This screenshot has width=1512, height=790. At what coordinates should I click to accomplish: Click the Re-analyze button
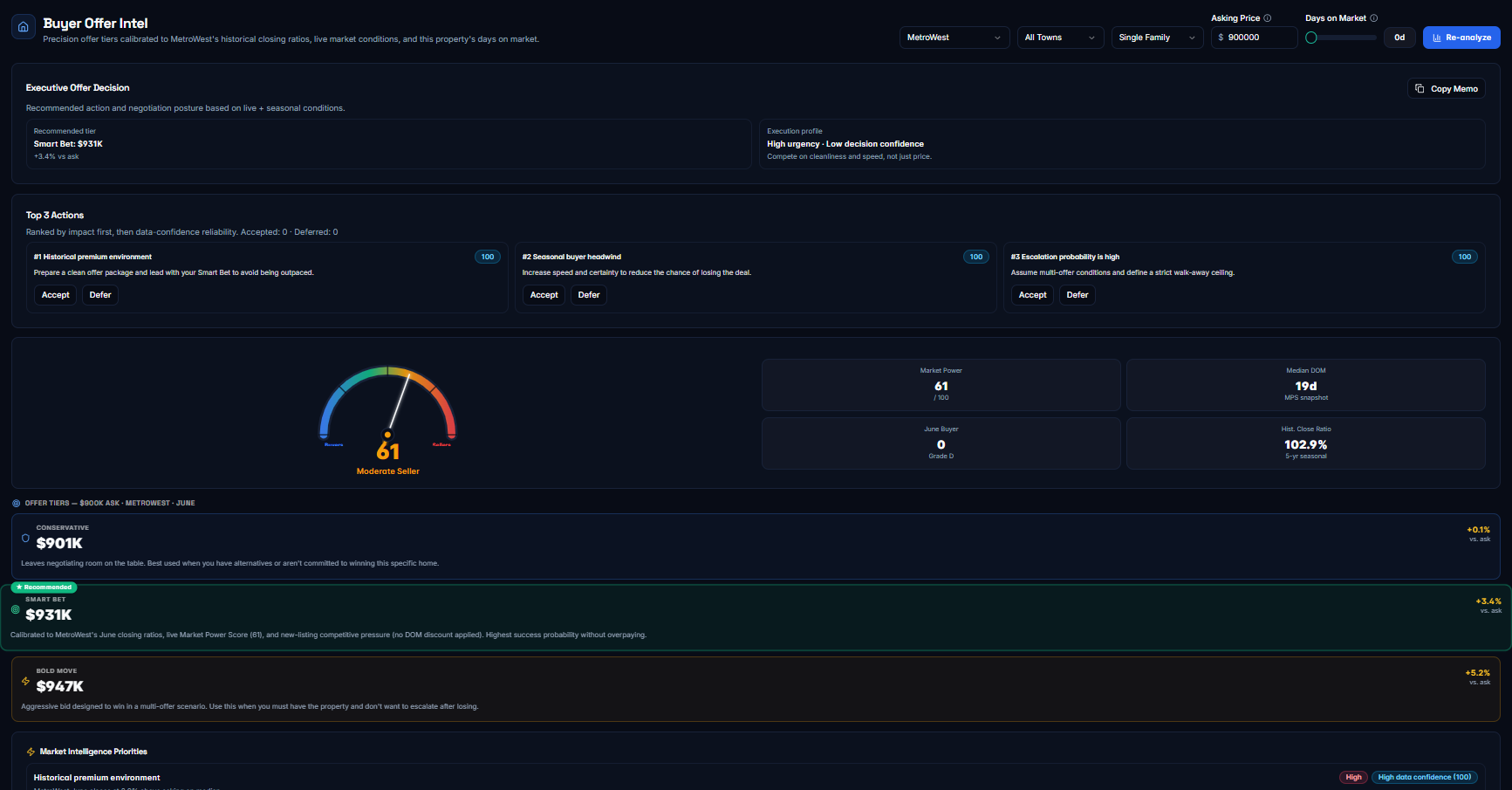[x=1461, y=38]
